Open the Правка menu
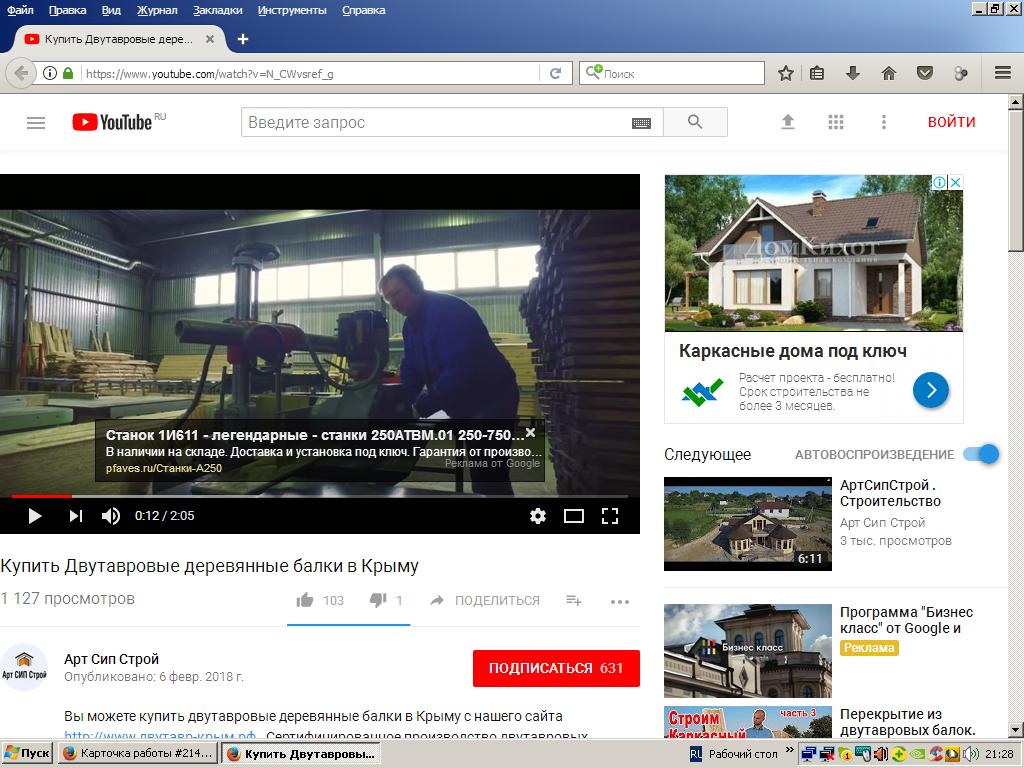This screenshot has width=1024, height=768. (67, 10)
